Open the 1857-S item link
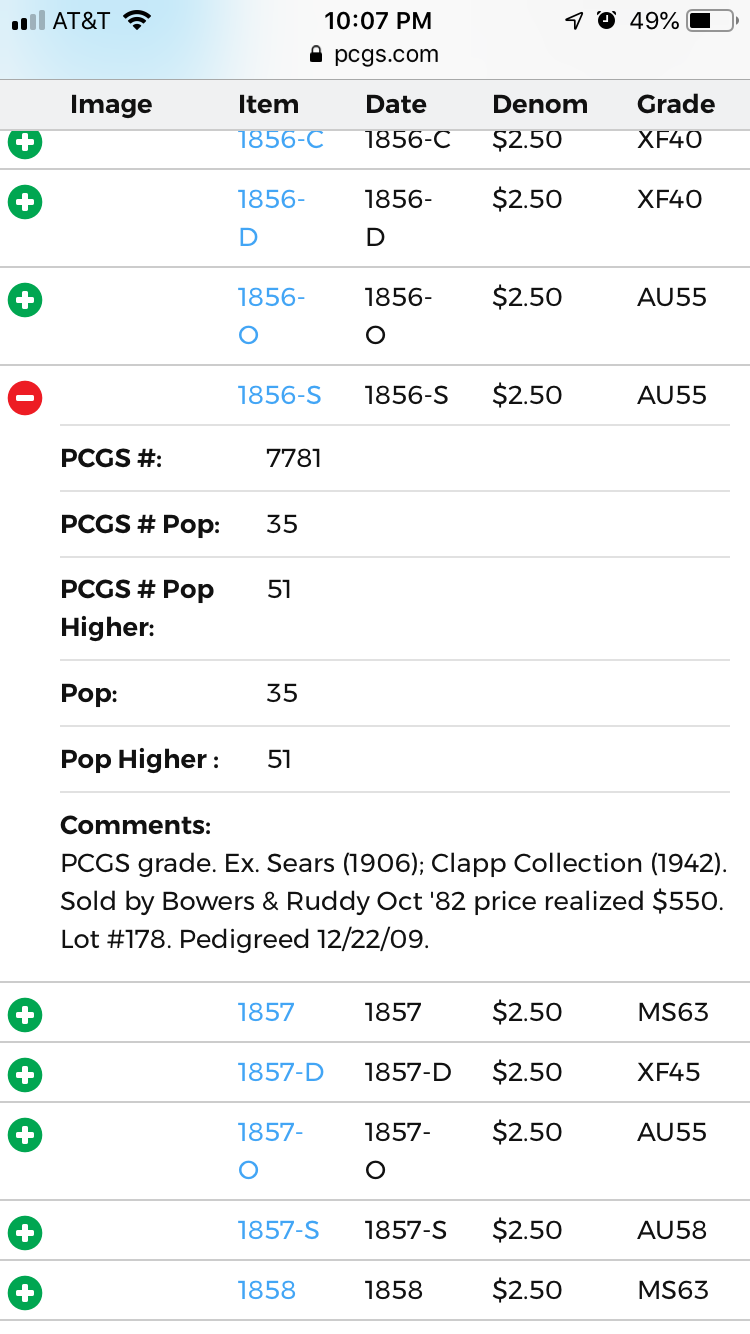The image size is (750, 1334). (x=278, y=1231)
